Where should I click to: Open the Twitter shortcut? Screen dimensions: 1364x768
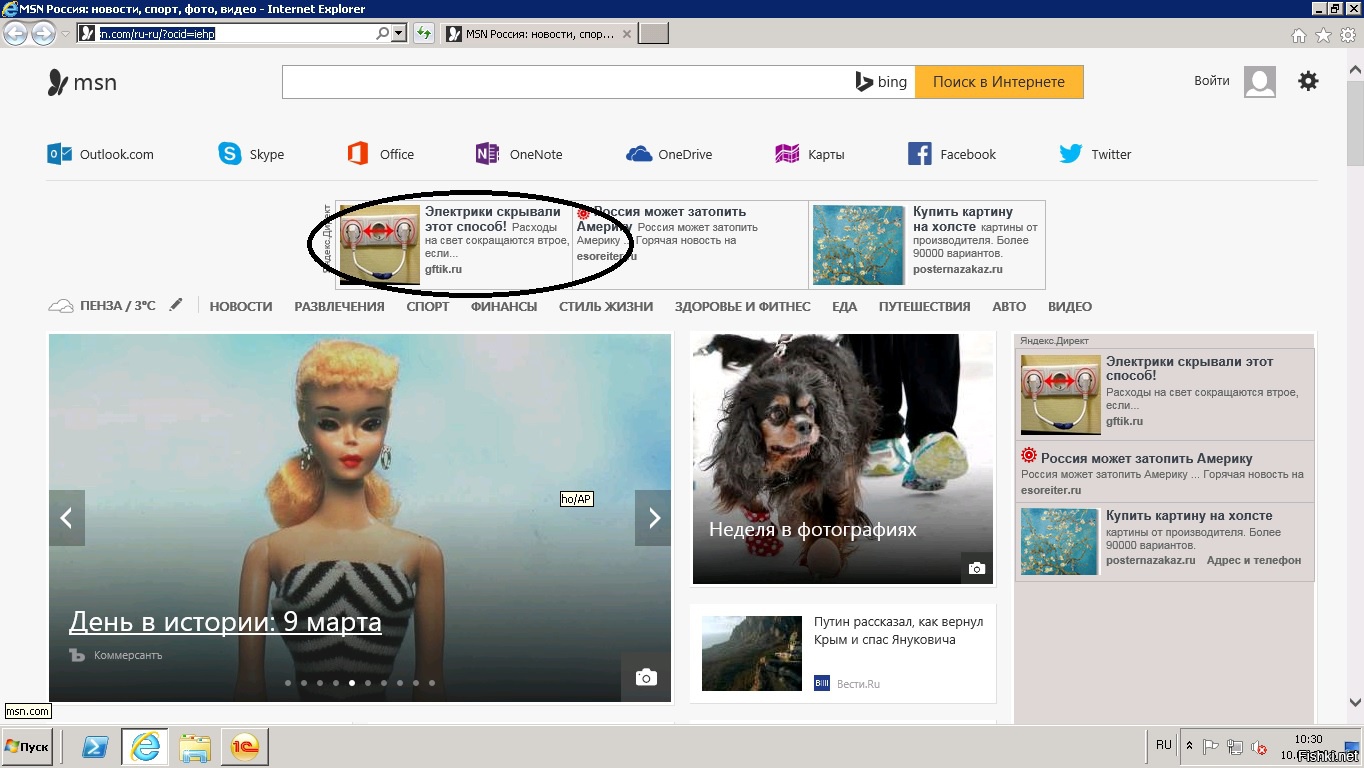pos(1095,154)
